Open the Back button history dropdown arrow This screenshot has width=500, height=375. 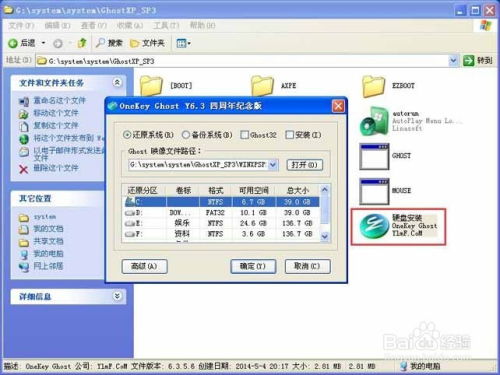click(x=43, y=43)
